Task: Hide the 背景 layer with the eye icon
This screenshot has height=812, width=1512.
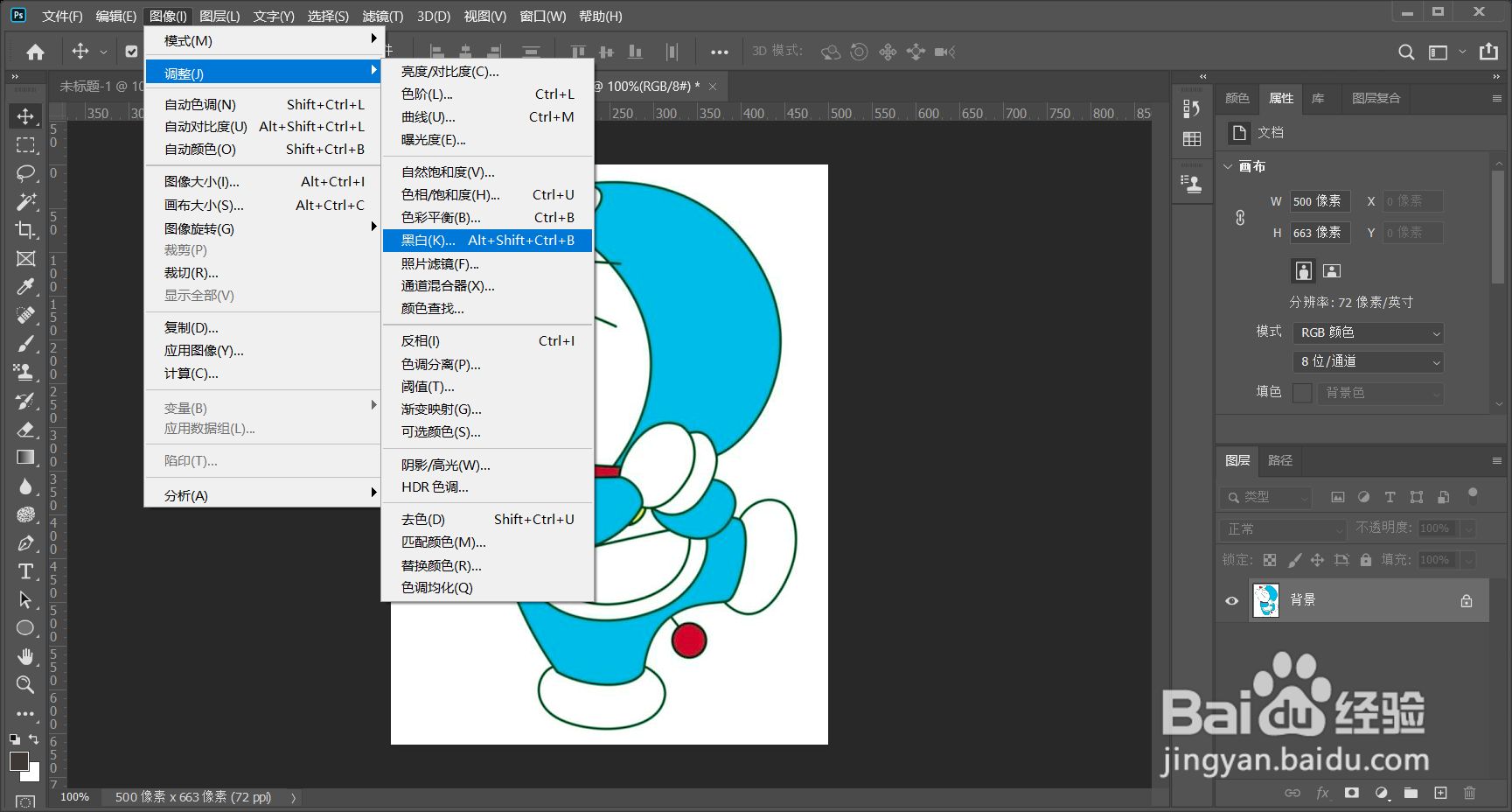Action: click(x=1231, y=600)
